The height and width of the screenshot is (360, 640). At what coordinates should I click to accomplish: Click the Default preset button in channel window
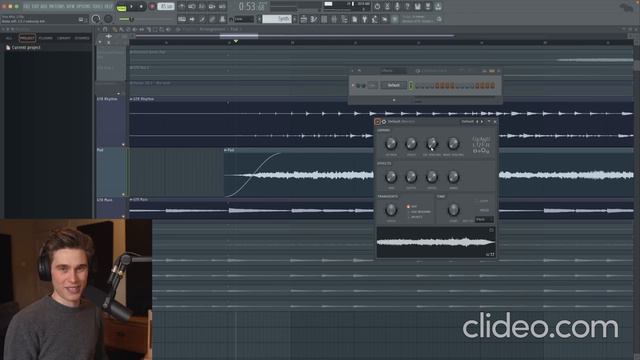(393, 85)
